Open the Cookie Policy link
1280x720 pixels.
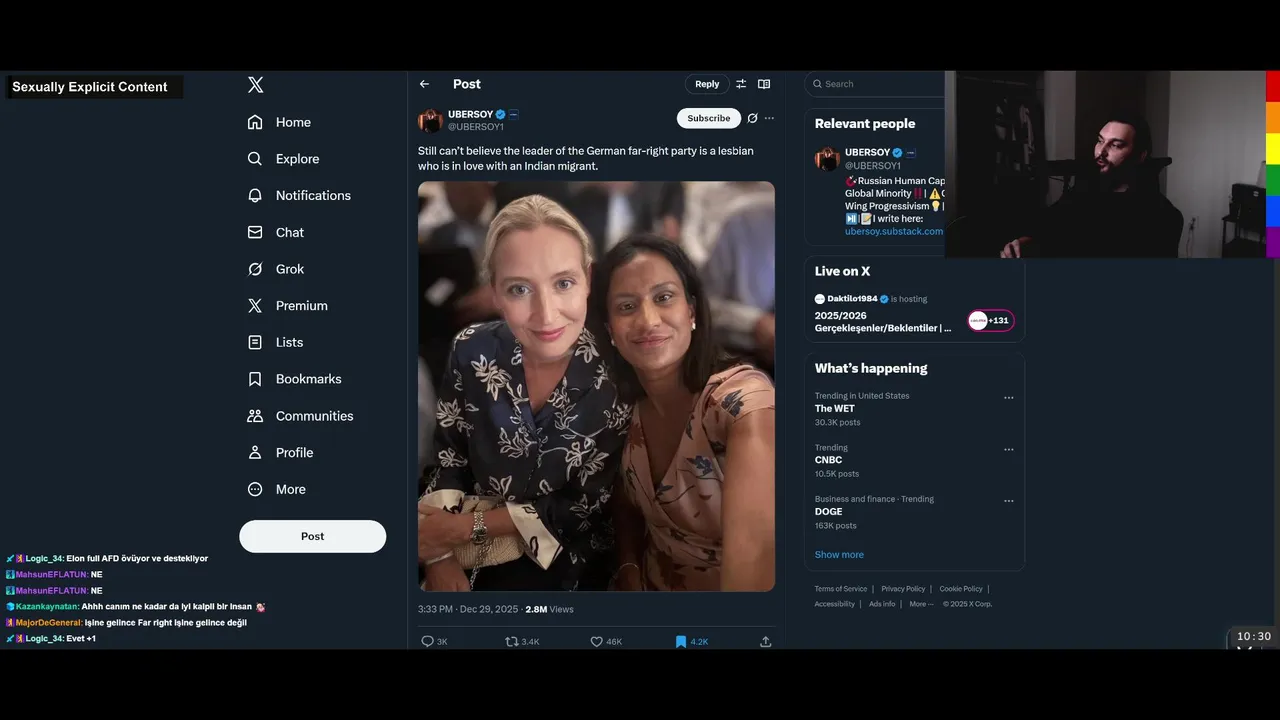[961, 589]
